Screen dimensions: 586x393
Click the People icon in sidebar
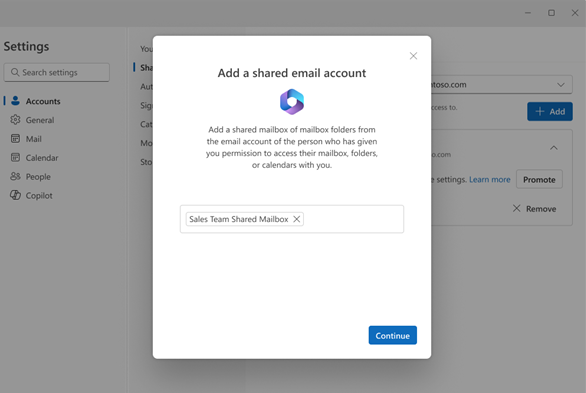coord(15,176)
